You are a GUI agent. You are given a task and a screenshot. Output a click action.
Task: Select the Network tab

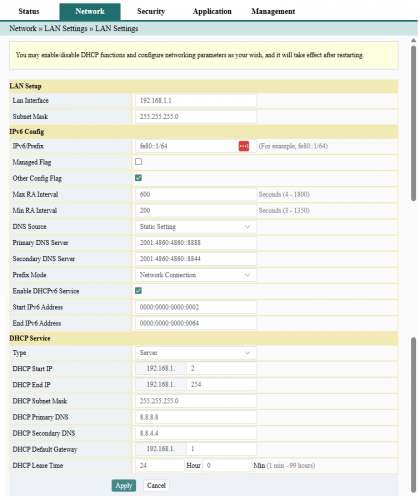tap(90, 11)
